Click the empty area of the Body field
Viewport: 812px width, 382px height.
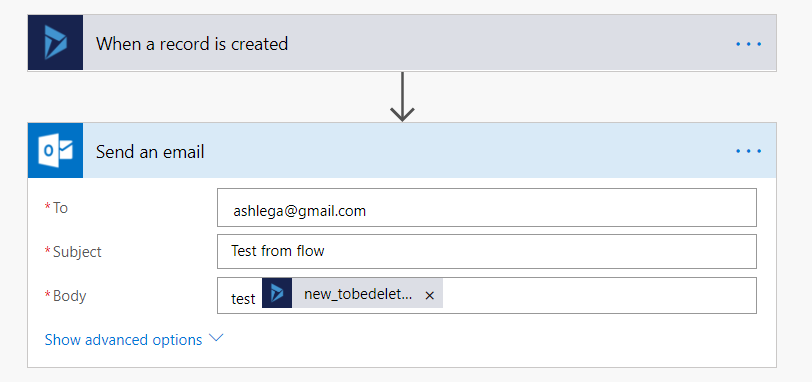point(598,296)
